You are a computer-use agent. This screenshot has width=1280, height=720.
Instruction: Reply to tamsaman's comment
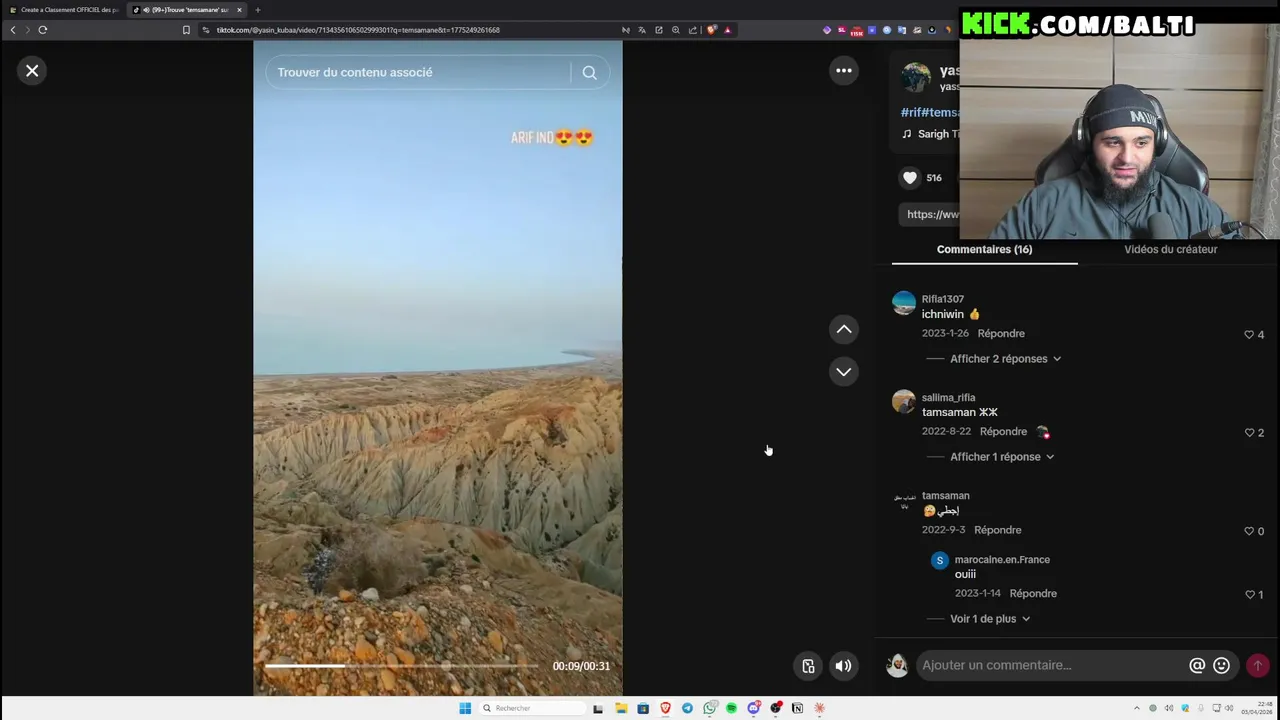997,530
